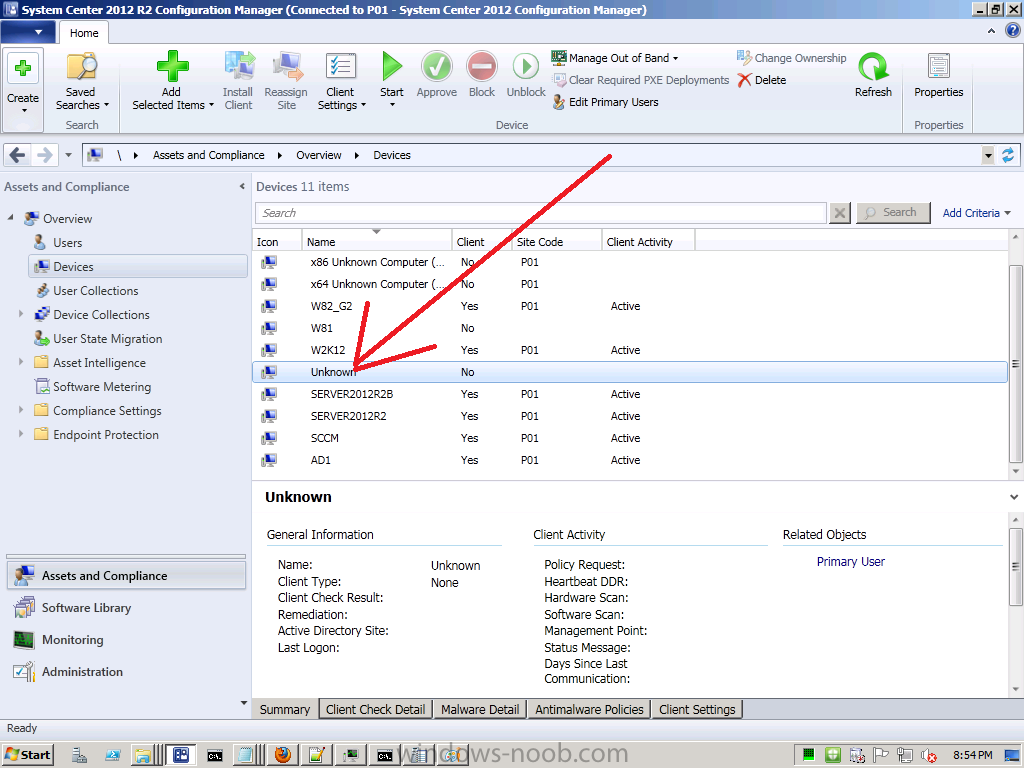
Task: Click the Reassign Site icon
Action: pos(287,67)
